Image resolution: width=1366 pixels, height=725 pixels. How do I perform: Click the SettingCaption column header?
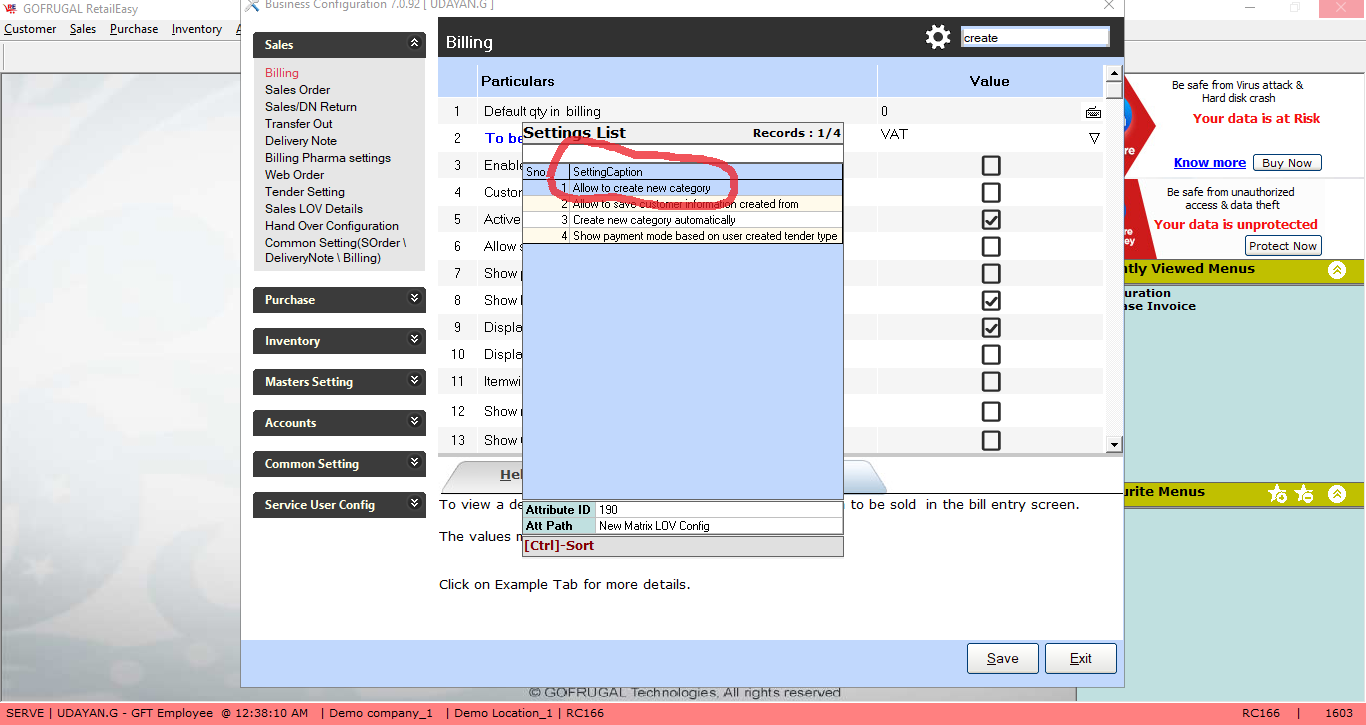coord(706,172)
